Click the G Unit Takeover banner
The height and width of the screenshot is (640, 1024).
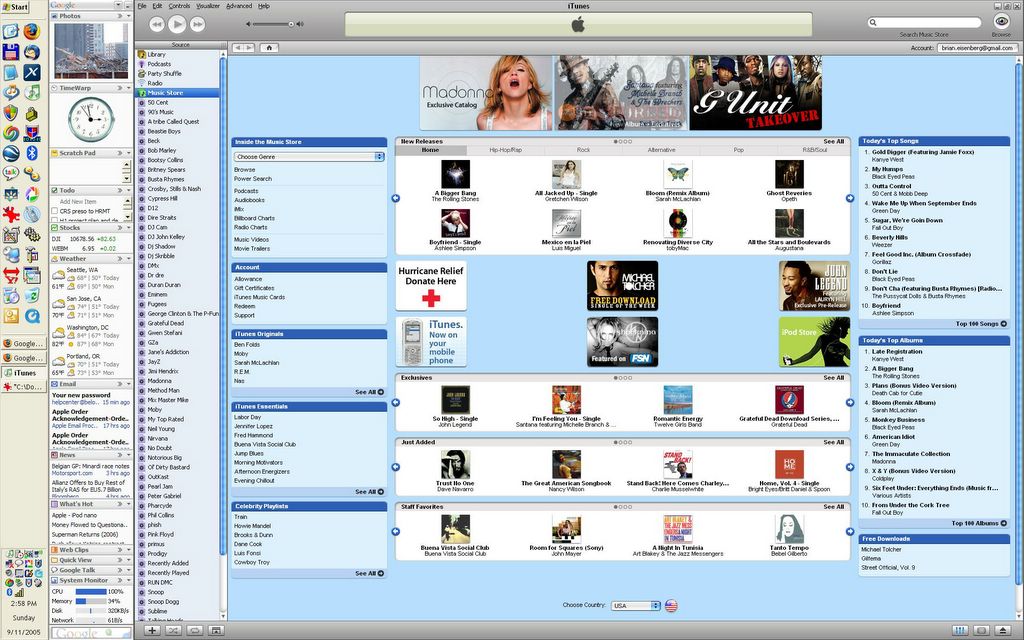pyautogui.click(x=756, y=93)
